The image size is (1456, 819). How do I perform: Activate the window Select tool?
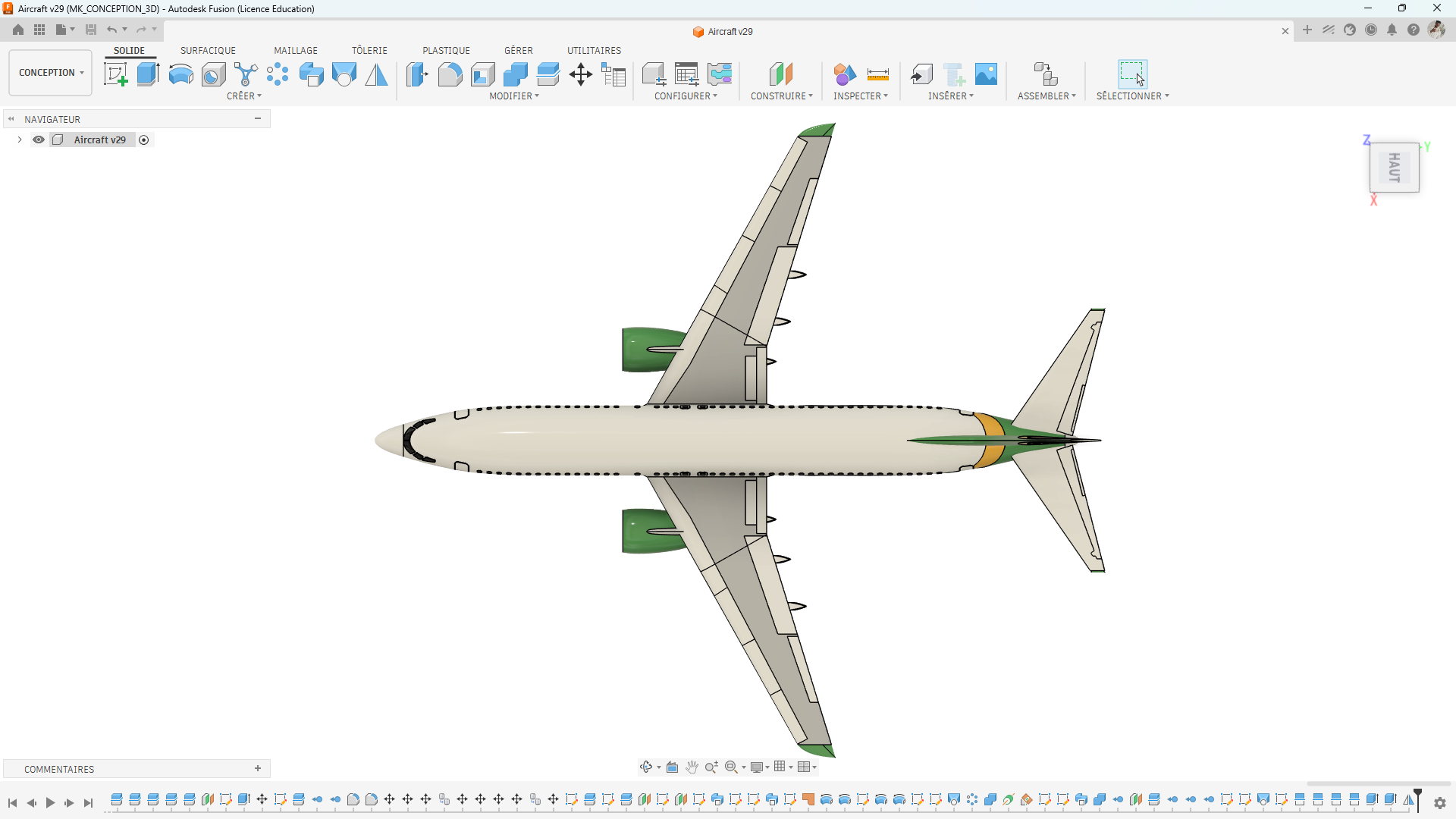(1132, 74)
